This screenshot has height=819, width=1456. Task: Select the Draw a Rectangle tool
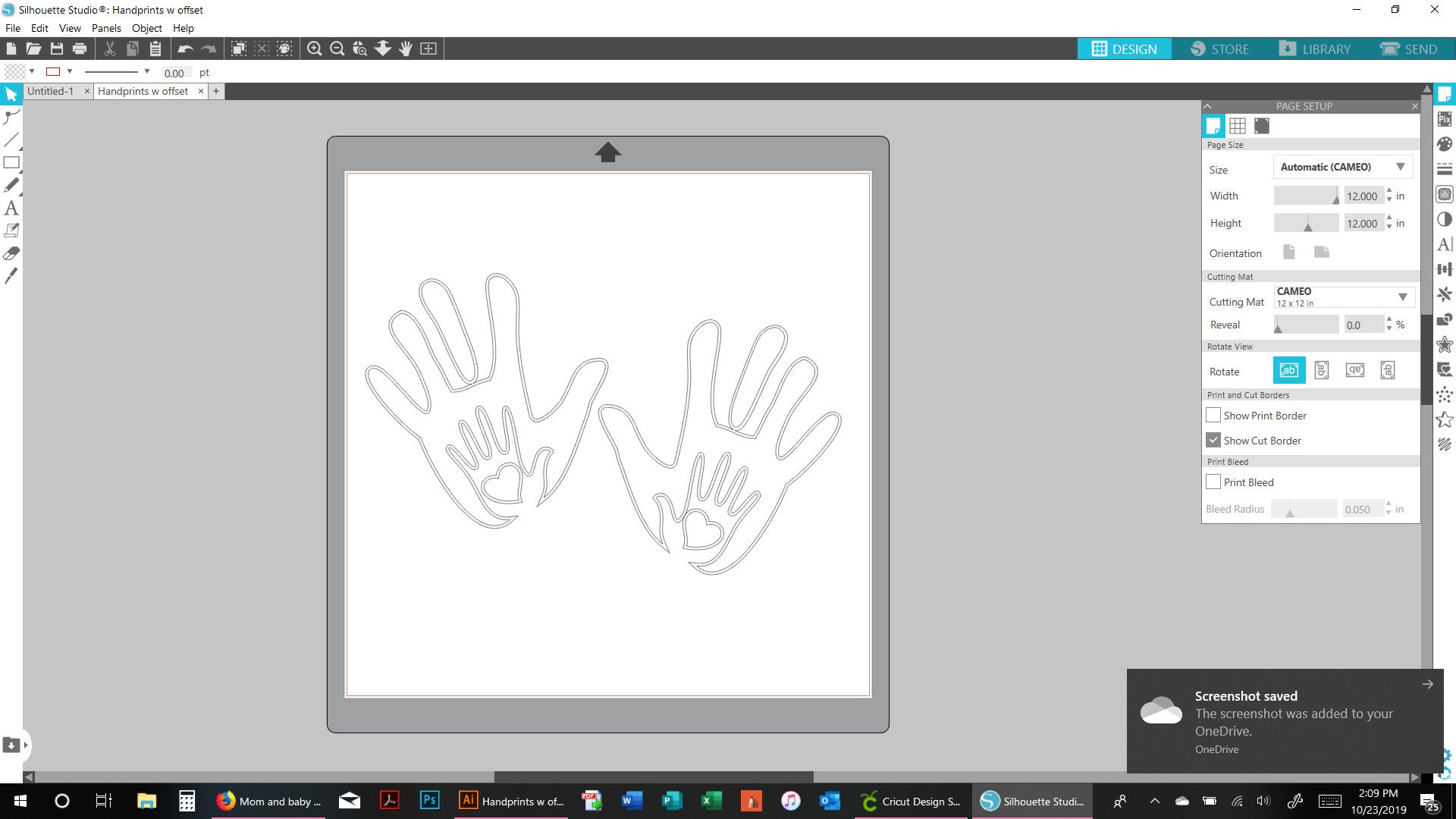[x=11, y=162]
